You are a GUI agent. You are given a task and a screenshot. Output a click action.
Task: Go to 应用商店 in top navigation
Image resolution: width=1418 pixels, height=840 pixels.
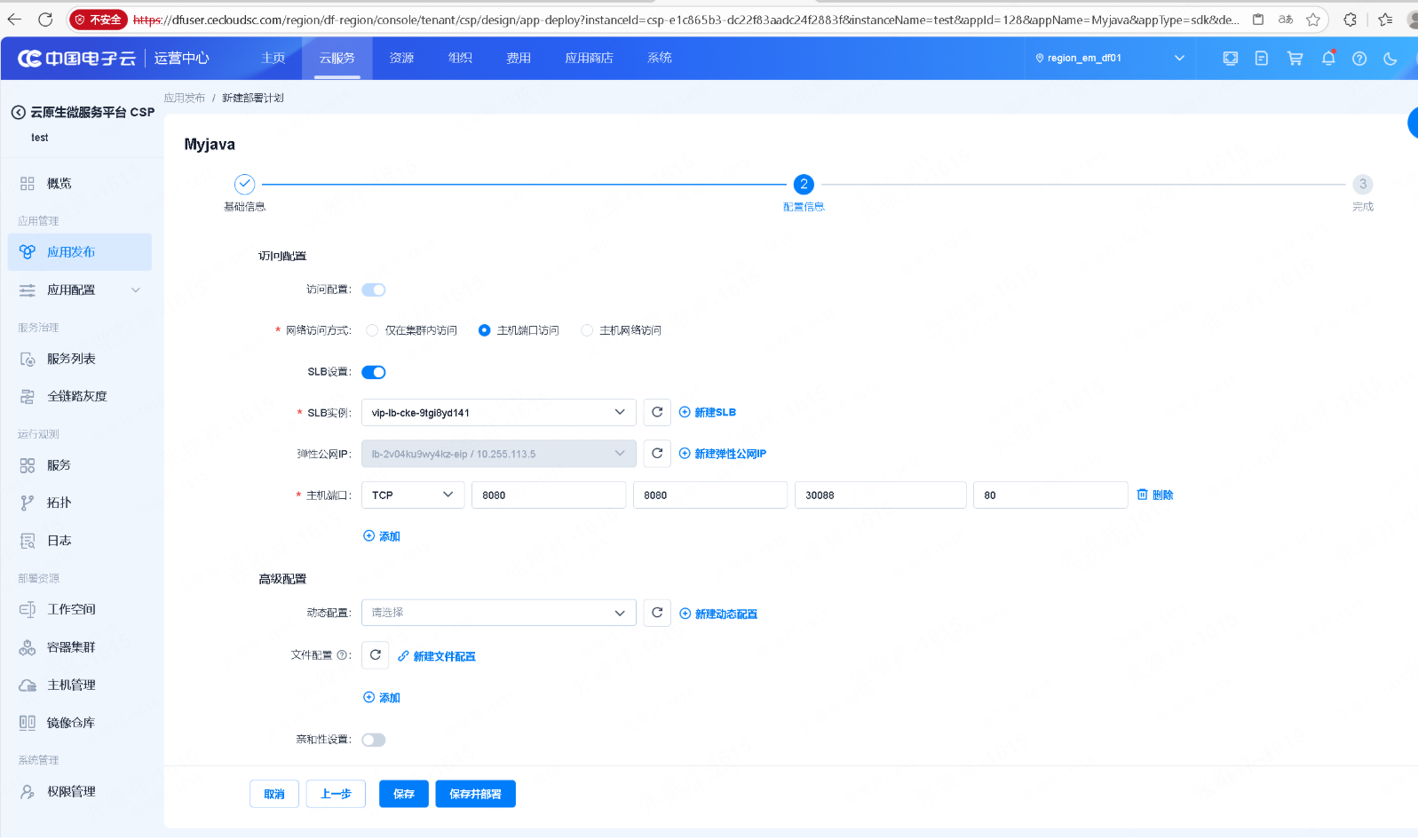pyautogui.click(x=589, y=59)
